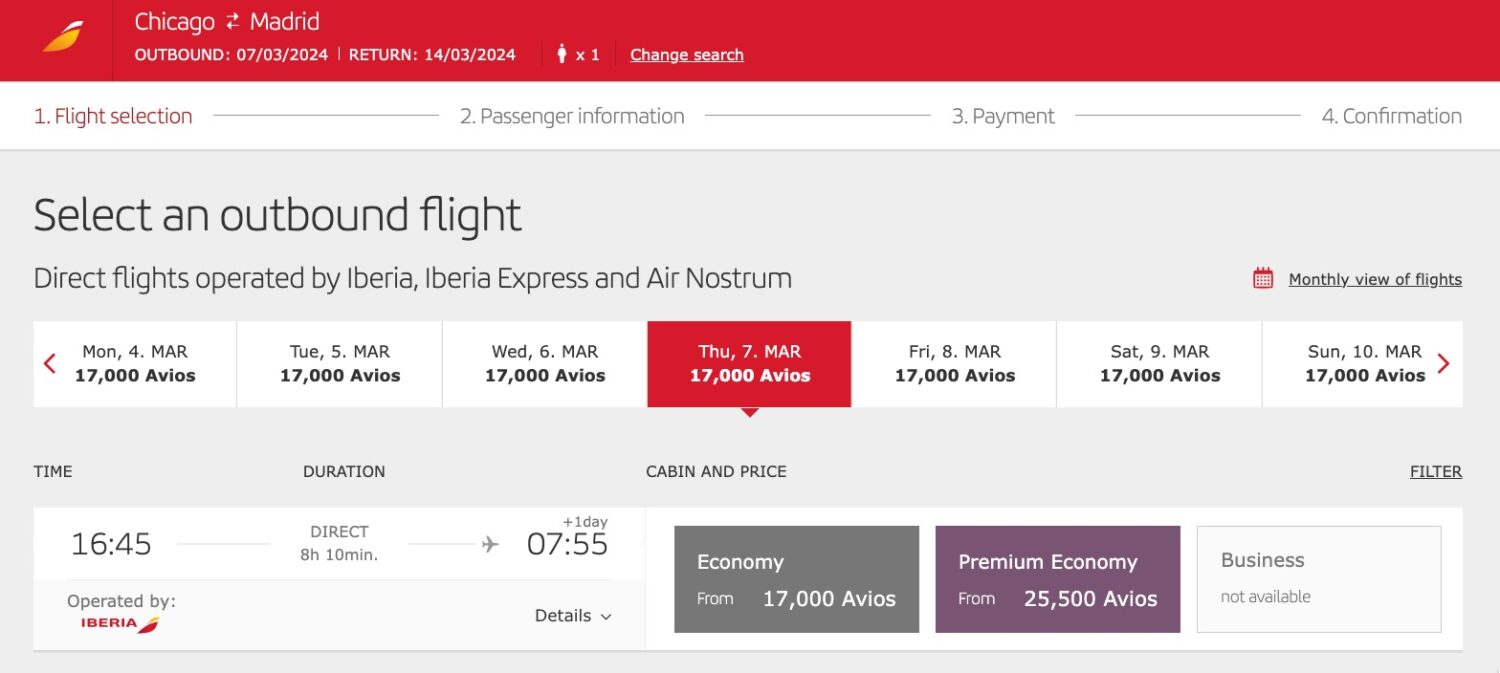
Task: Select Tue, 5. MAR date tab
Action: click(340, 364)
